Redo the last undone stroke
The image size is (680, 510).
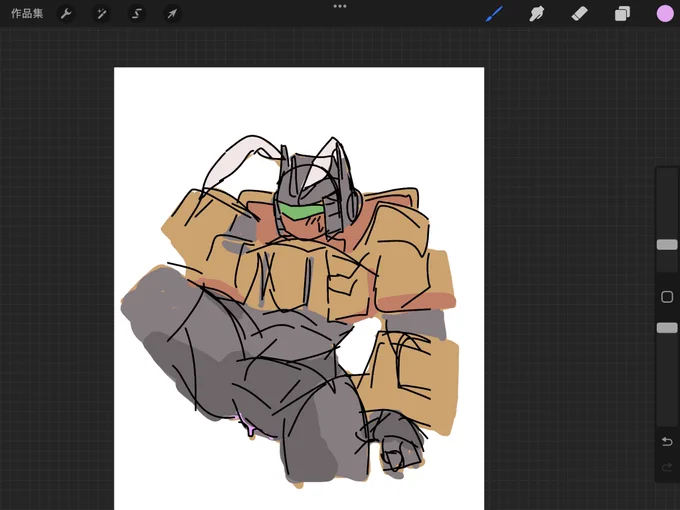pos(667,468)
